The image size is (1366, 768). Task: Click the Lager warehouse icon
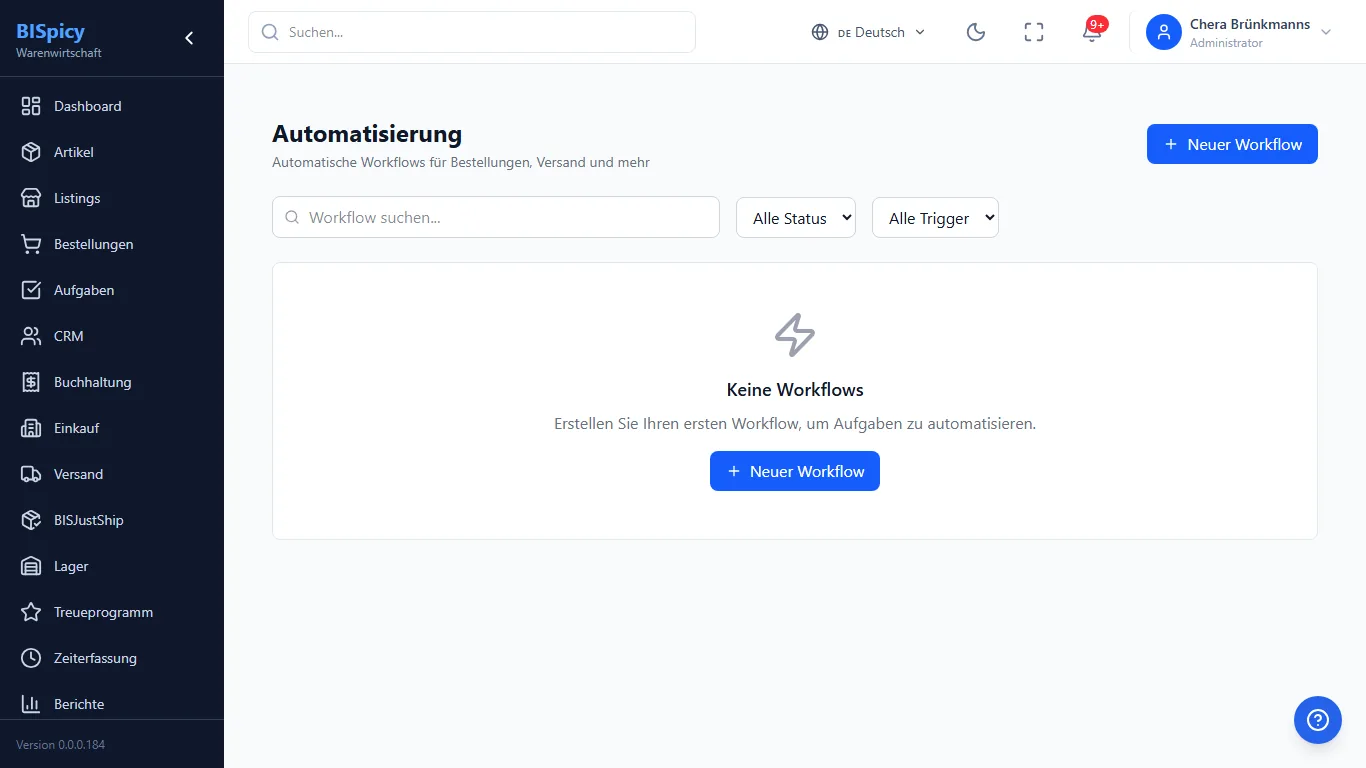[x=31, y=566]
